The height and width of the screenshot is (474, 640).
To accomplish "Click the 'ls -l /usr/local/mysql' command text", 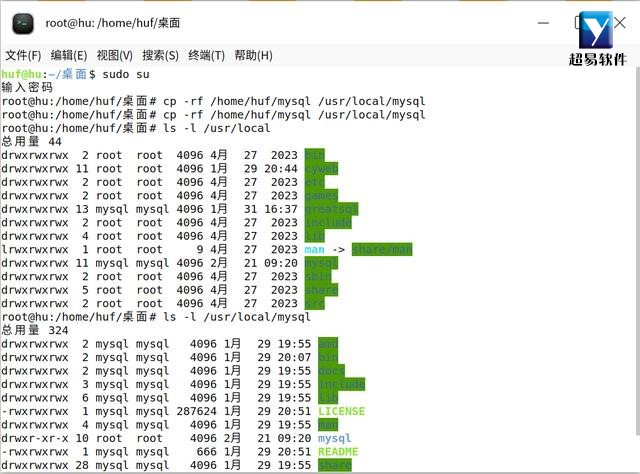I will point(237,317).
